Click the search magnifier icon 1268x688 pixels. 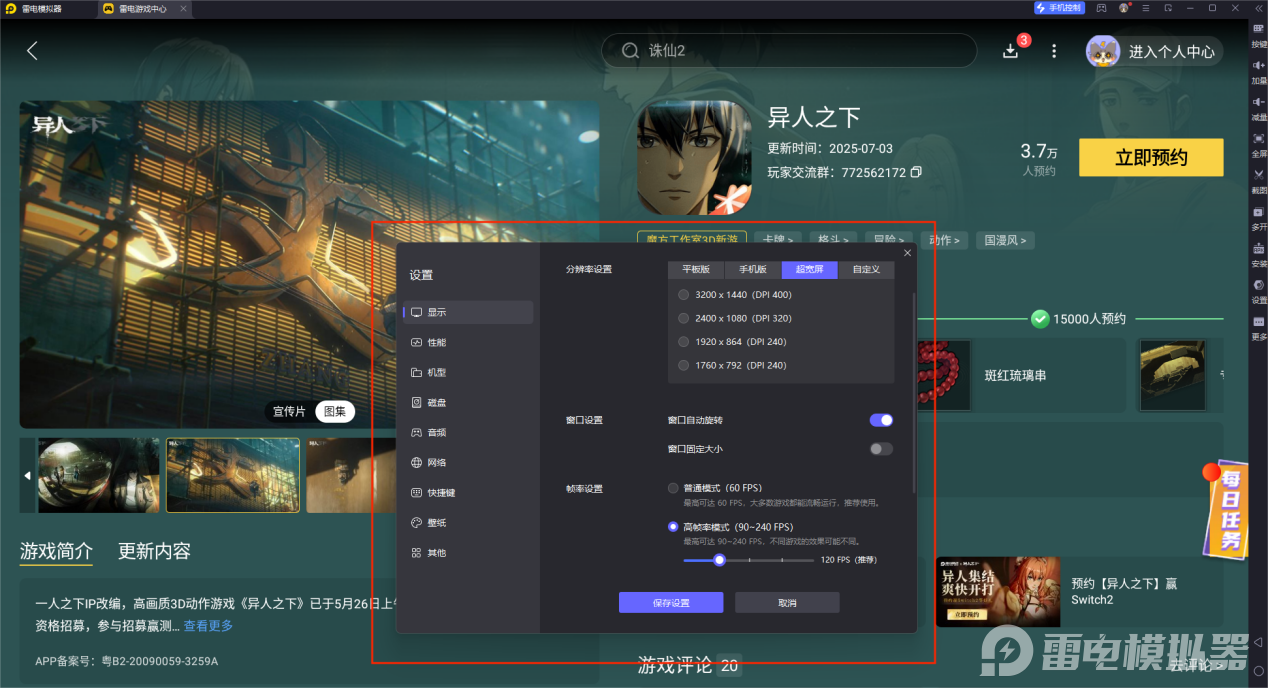coord(630,51)
